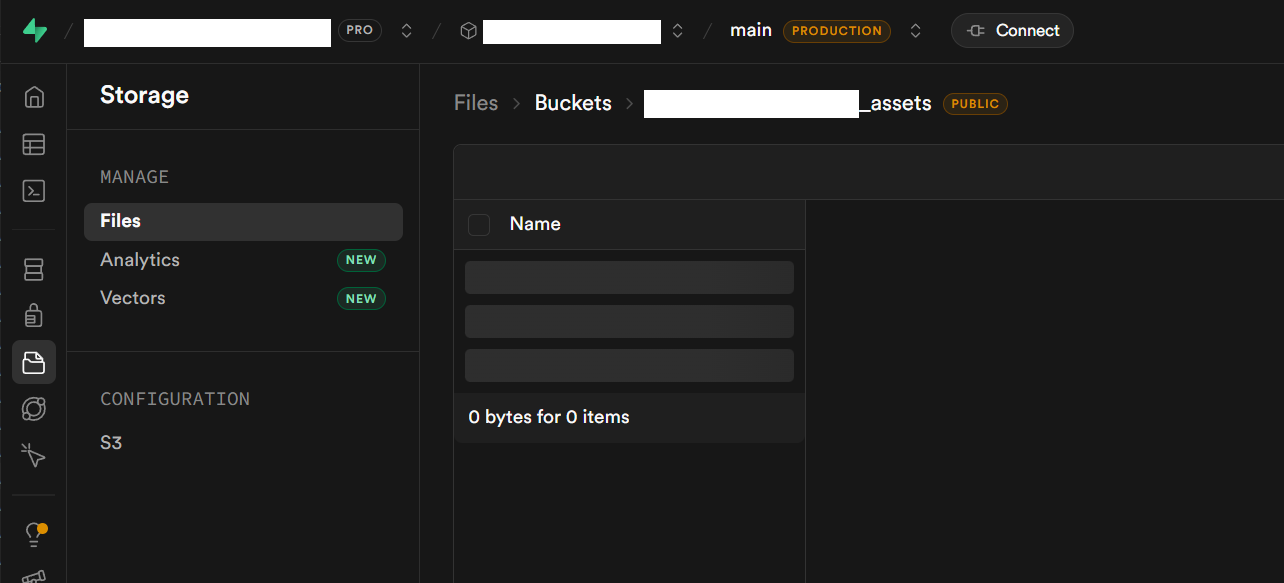Open the Advisors lightbulb icon
This screenshot has width=1284, height=583.
click(34, 534)
